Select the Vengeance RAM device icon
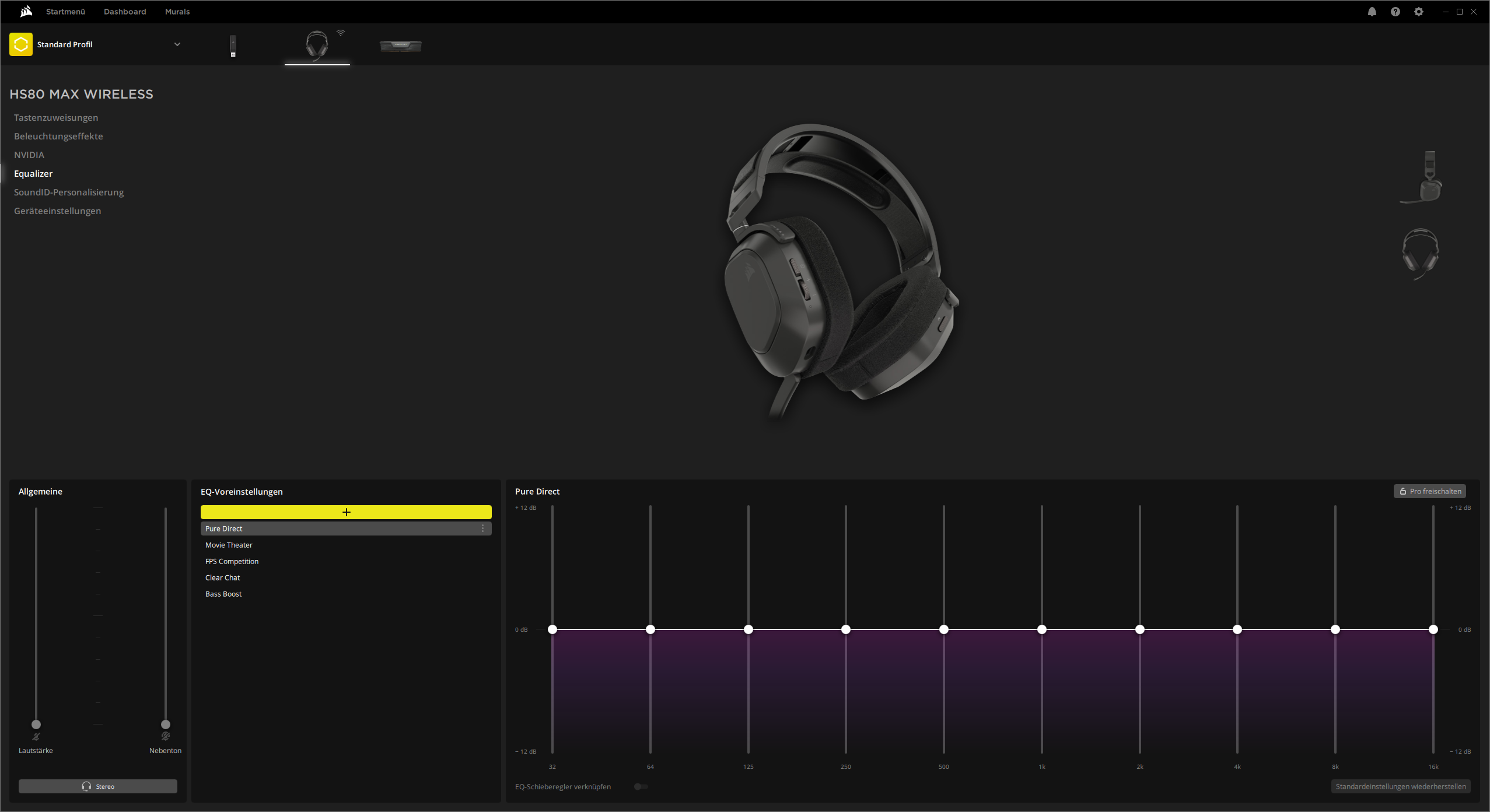Image resolution: width=1490 pixels, height=812 pixels. [x=400, y=45]
